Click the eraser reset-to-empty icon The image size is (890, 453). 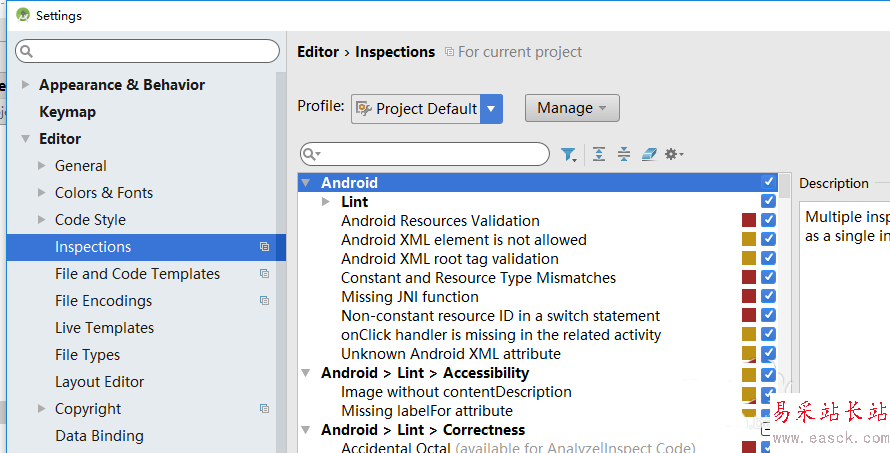click(649, 154)
